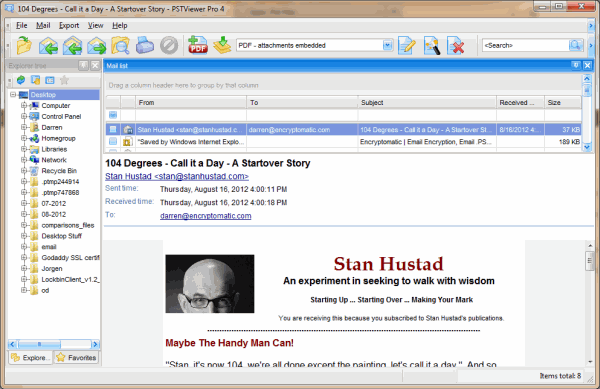Click the Print icon in the toolbar
The width and height of the screenshot is (600, 389).
(x=145, y=46)
